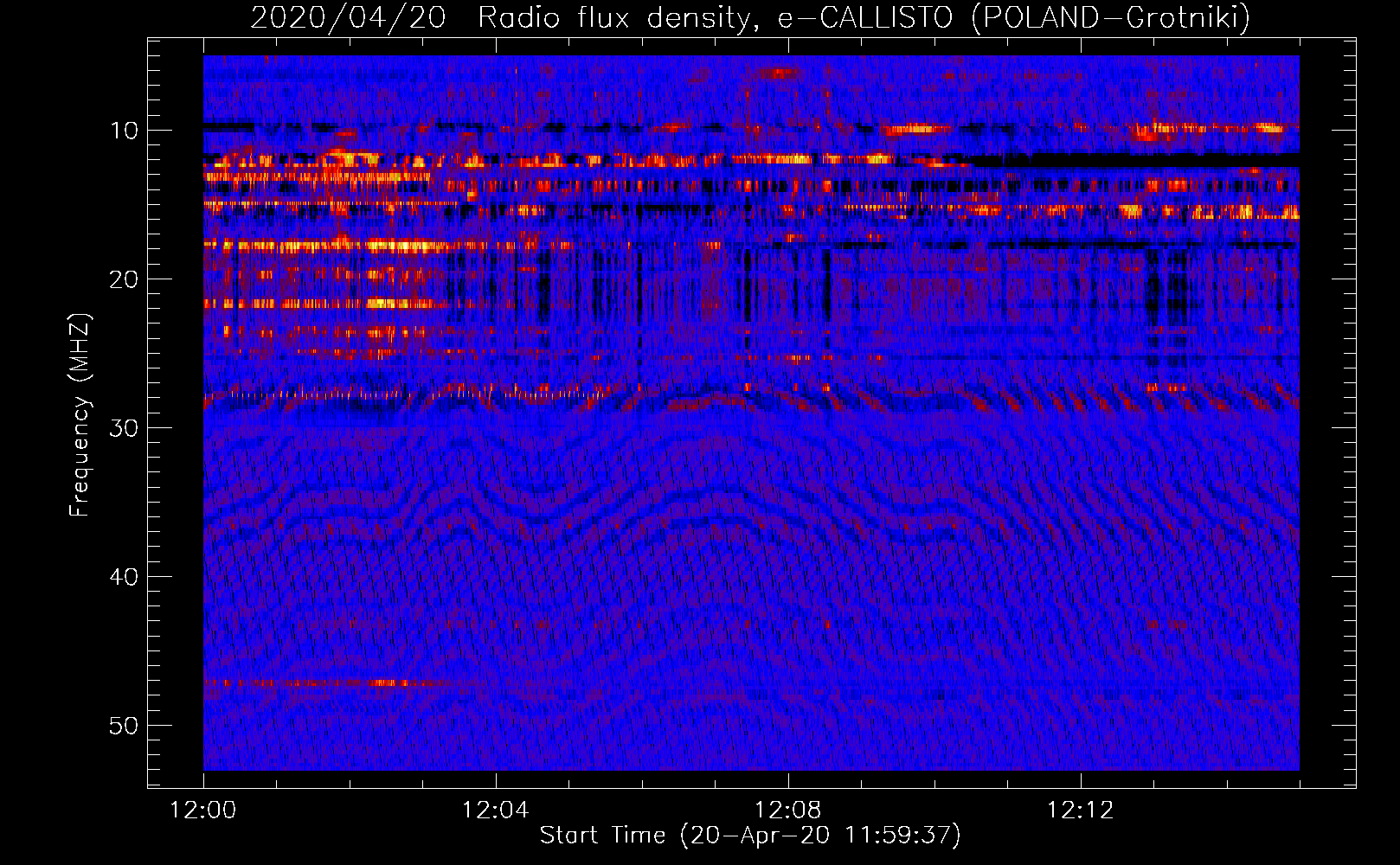Click the y-axis tick label 10

click(x=124, y=131)
